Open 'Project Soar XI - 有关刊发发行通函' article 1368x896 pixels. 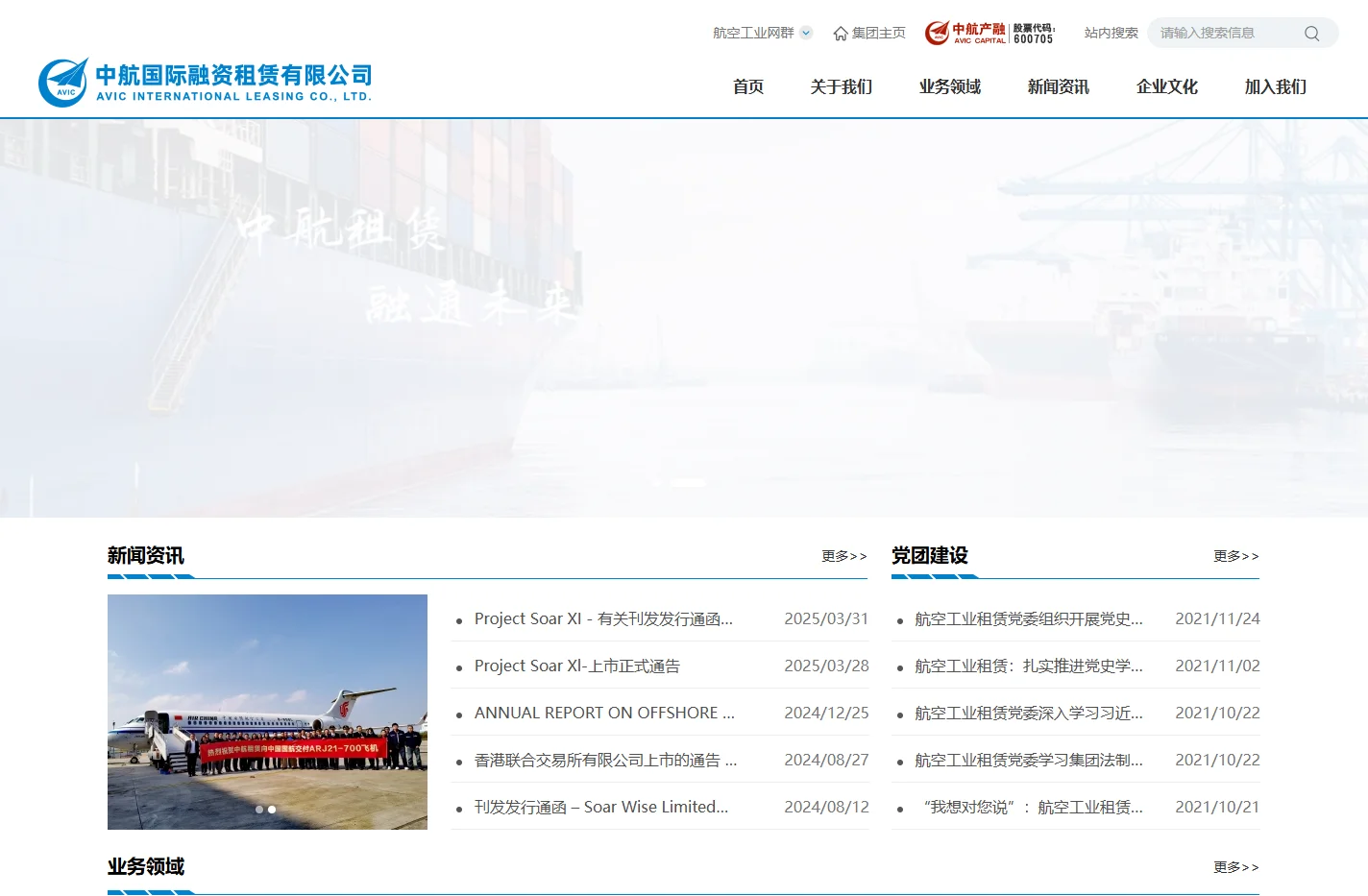(603, 618)
